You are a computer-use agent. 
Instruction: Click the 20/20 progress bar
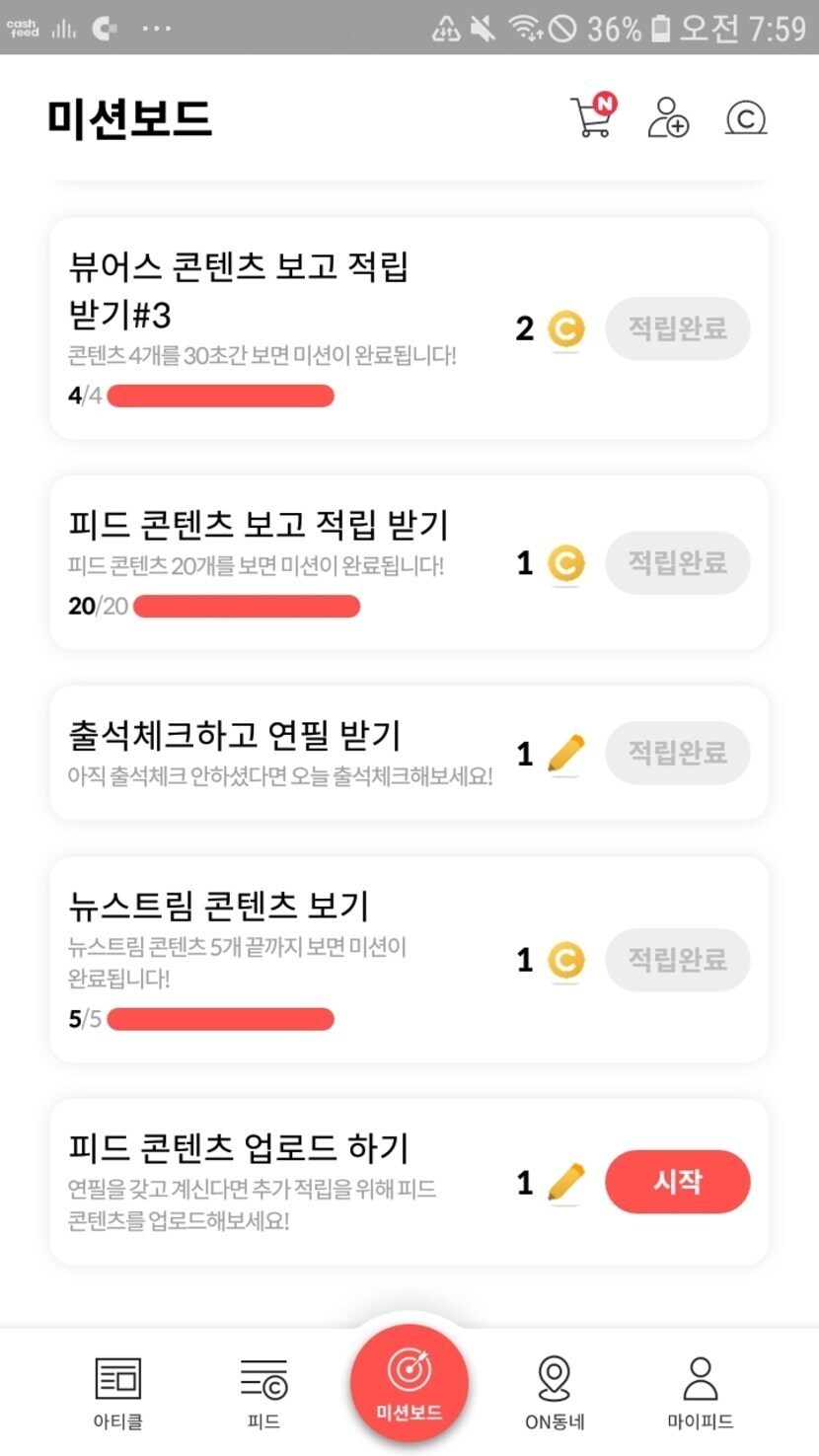[x=246, y=606]
